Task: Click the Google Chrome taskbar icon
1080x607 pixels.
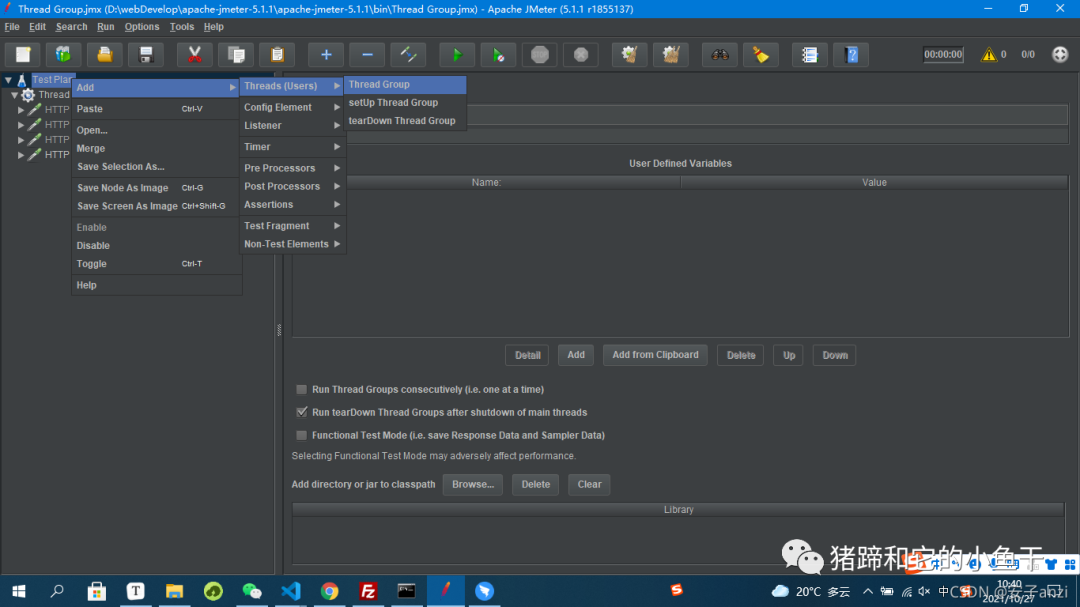Action: click(329, 591)
